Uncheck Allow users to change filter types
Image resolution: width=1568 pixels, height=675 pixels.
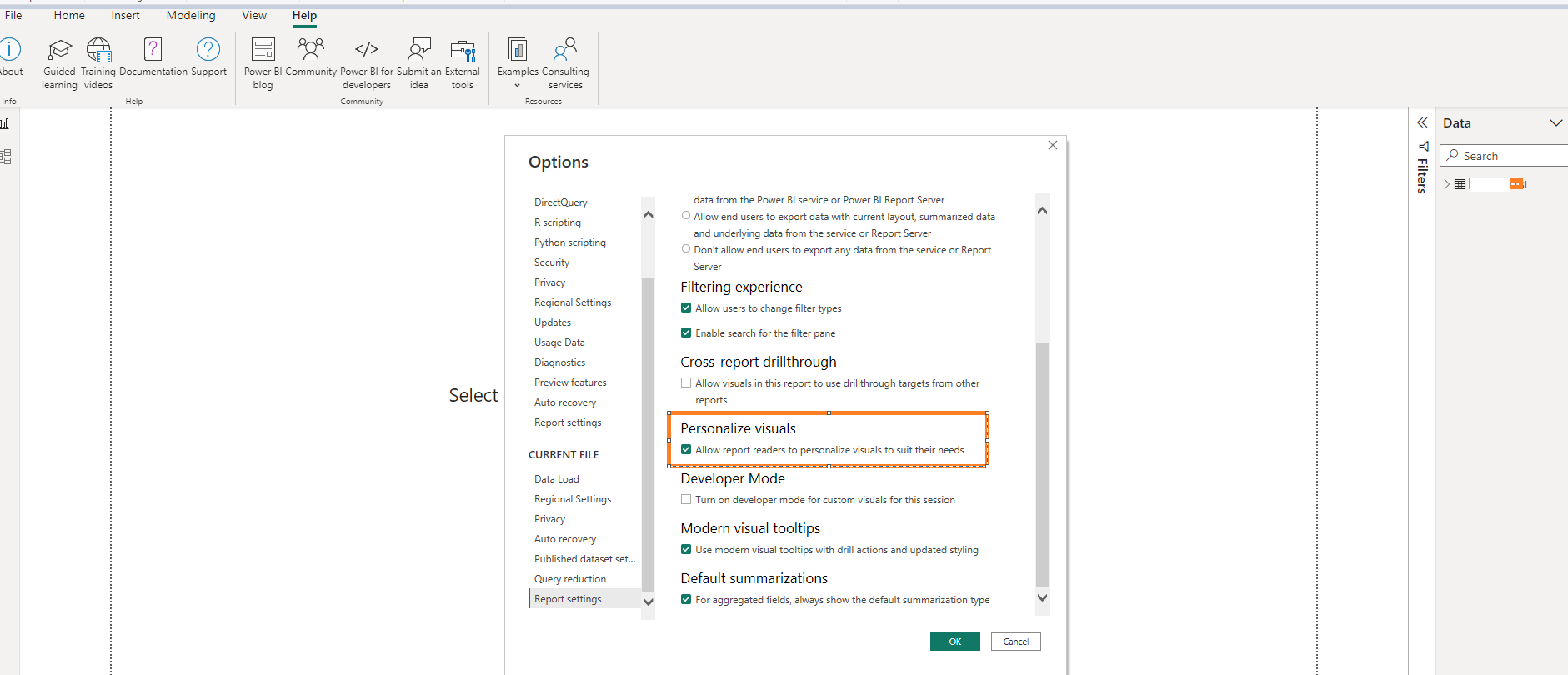686,308
